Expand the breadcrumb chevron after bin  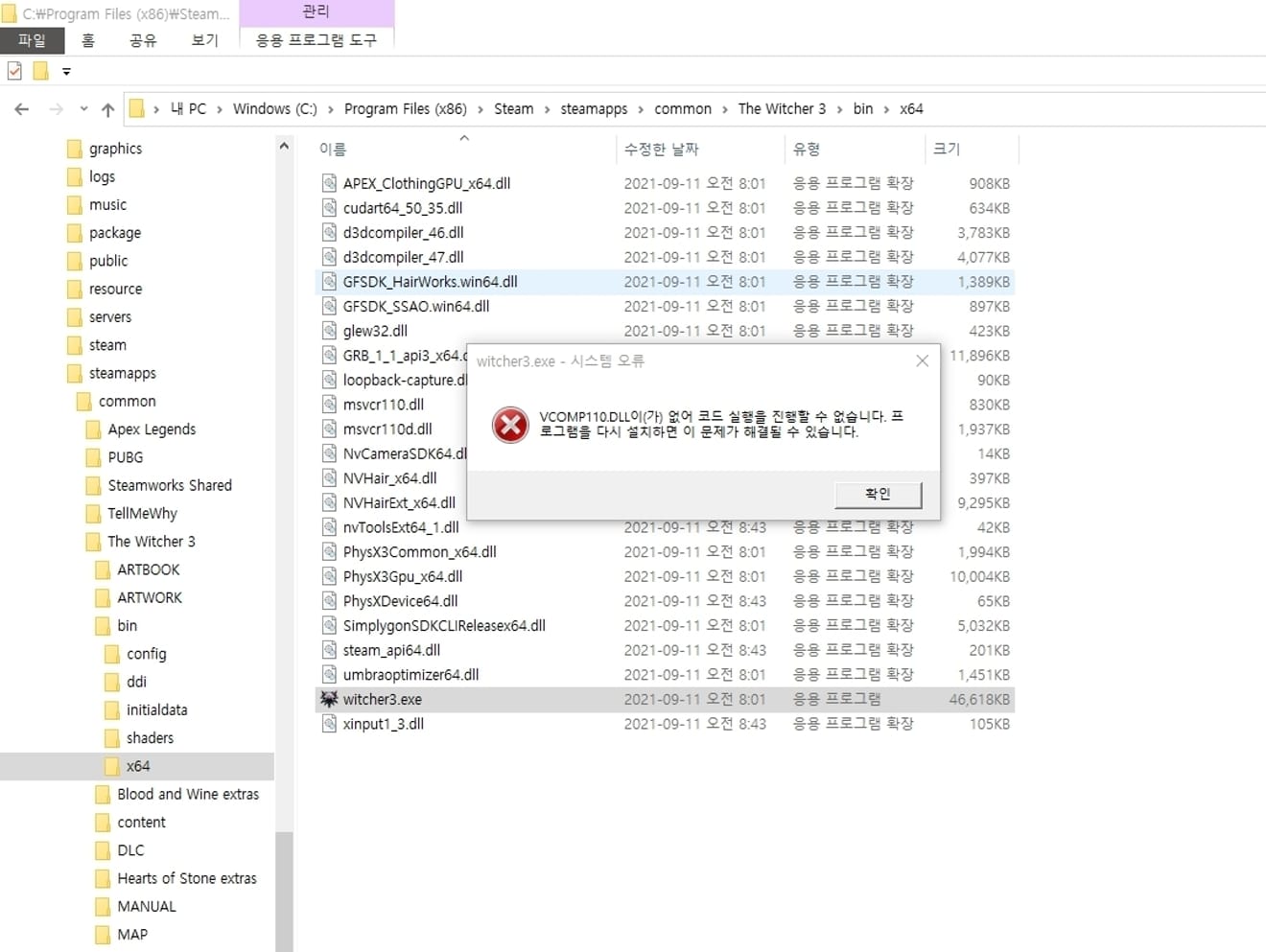tap(886, 109)
